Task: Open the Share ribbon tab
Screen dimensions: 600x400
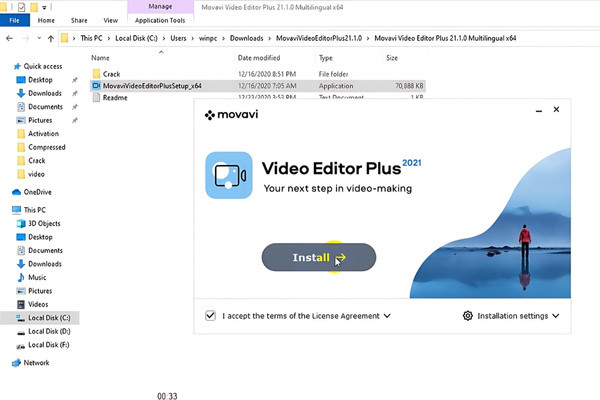Action: pos(79,20)
